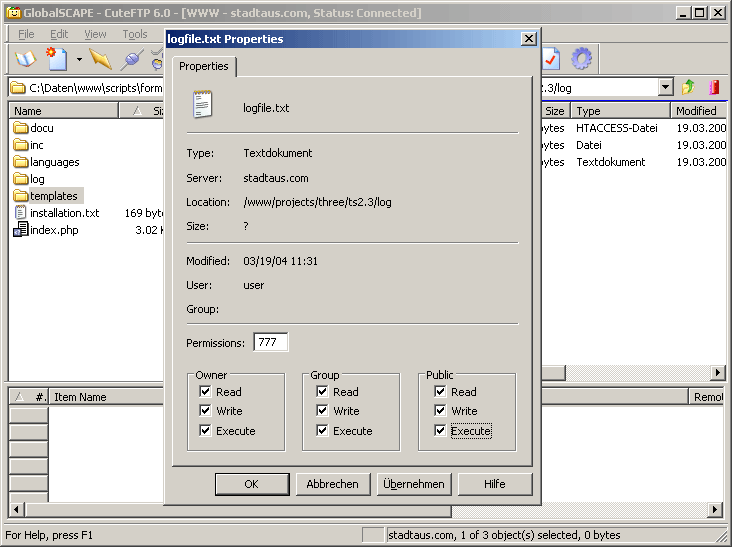Click the /www/projects/three/ts2.3/log location text
732x547 pixels.
point(317,202)
